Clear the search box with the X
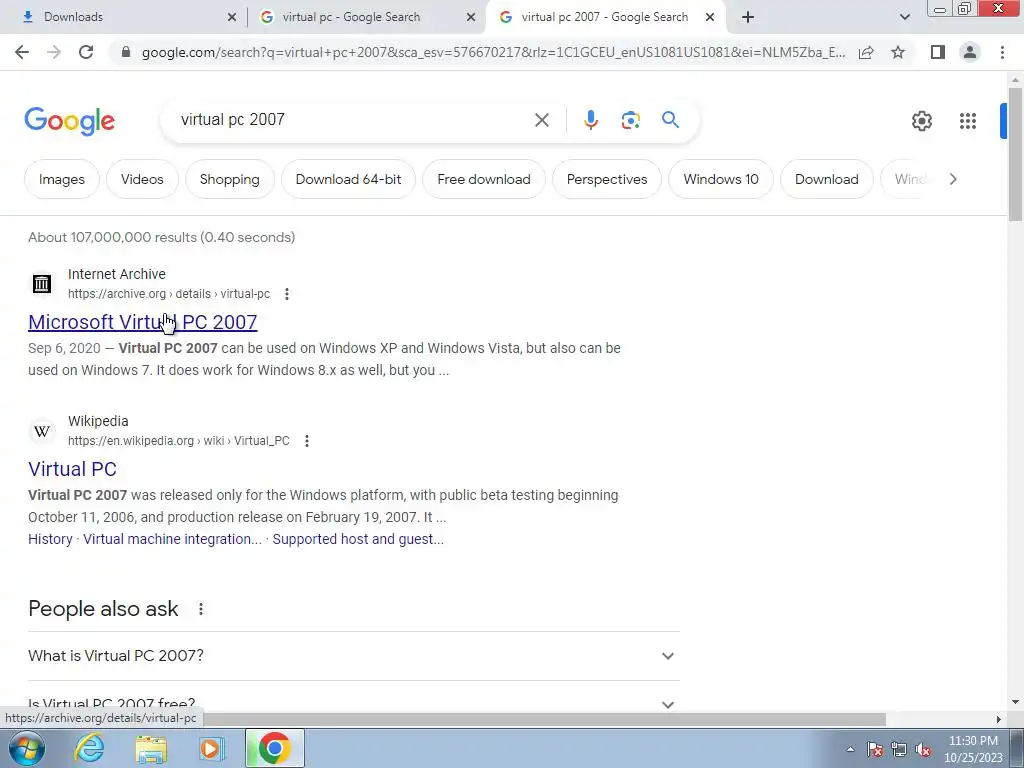The image size is (1024, 768). [541, 120]
